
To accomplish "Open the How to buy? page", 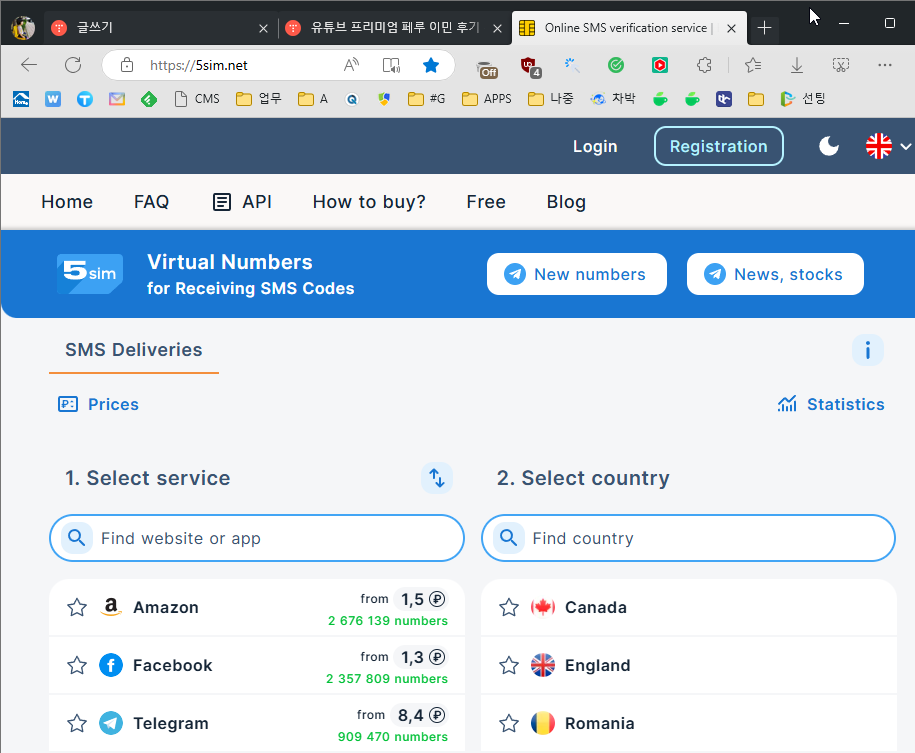I will click(369, 202).
